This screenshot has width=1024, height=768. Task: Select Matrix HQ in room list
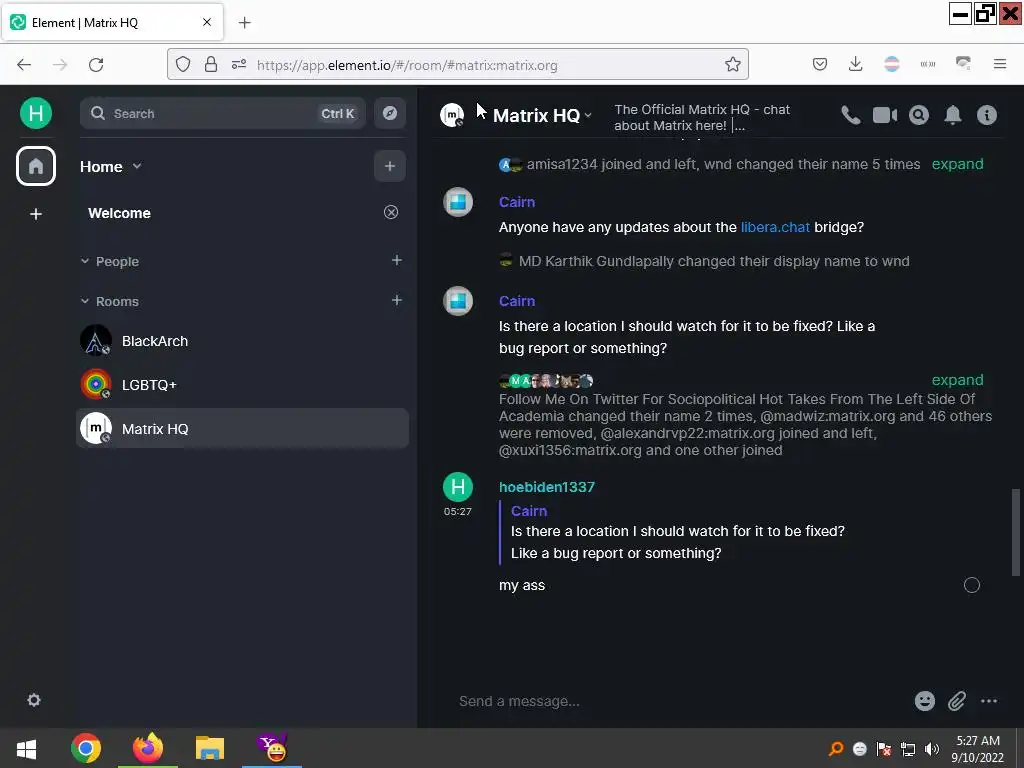pos(242,428)
